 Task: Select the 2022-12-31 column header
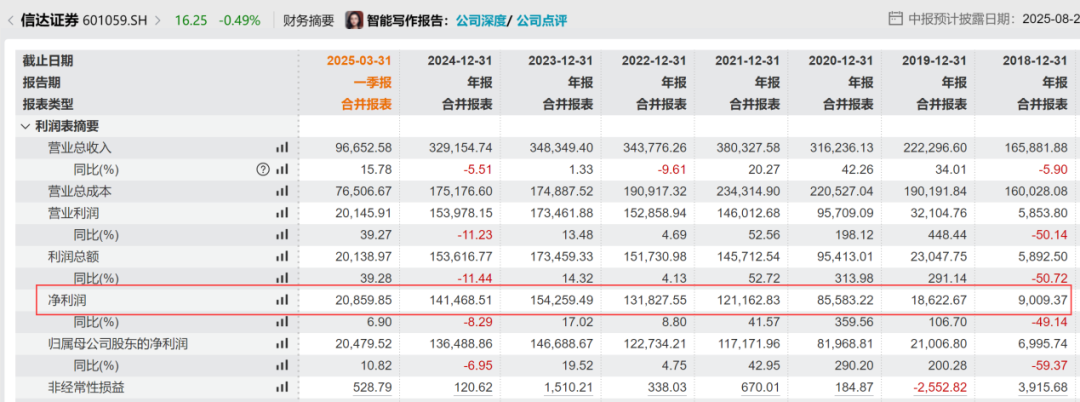[x=654, y=61]
